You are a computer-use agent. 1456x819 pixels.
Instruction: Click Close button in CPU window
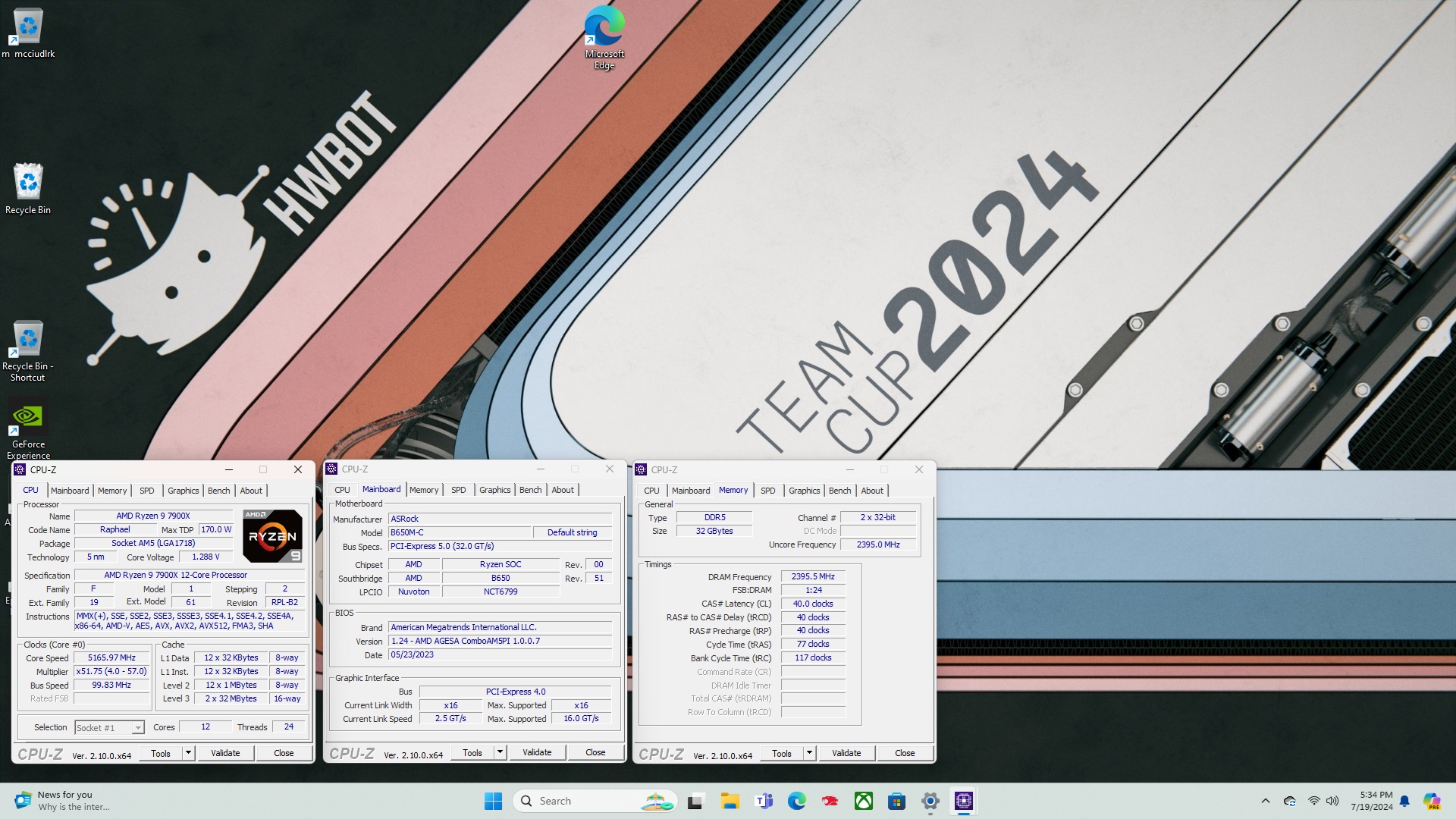284,753
